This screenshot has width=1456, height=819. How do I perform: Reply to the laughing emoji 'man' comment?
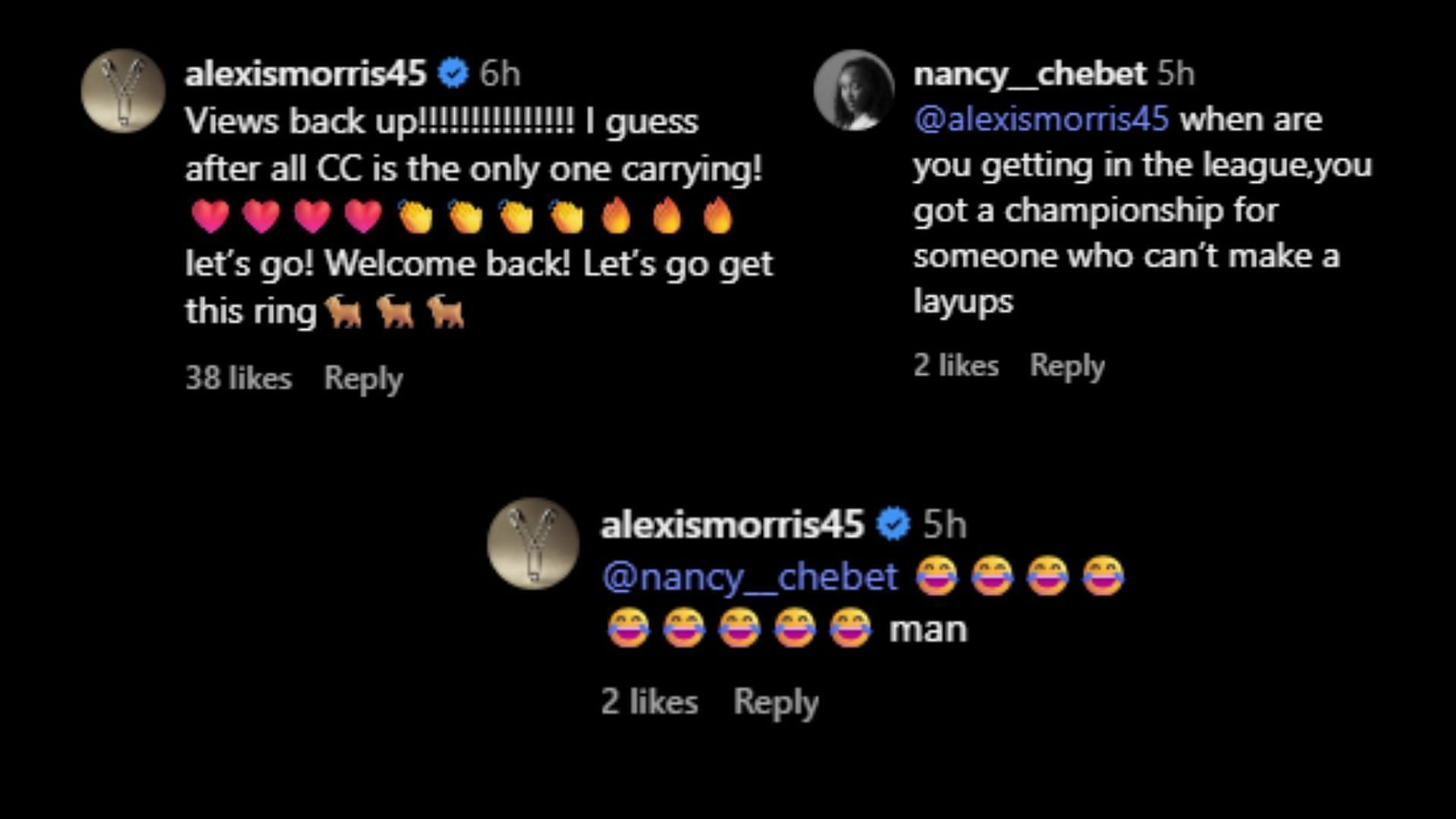776,702
